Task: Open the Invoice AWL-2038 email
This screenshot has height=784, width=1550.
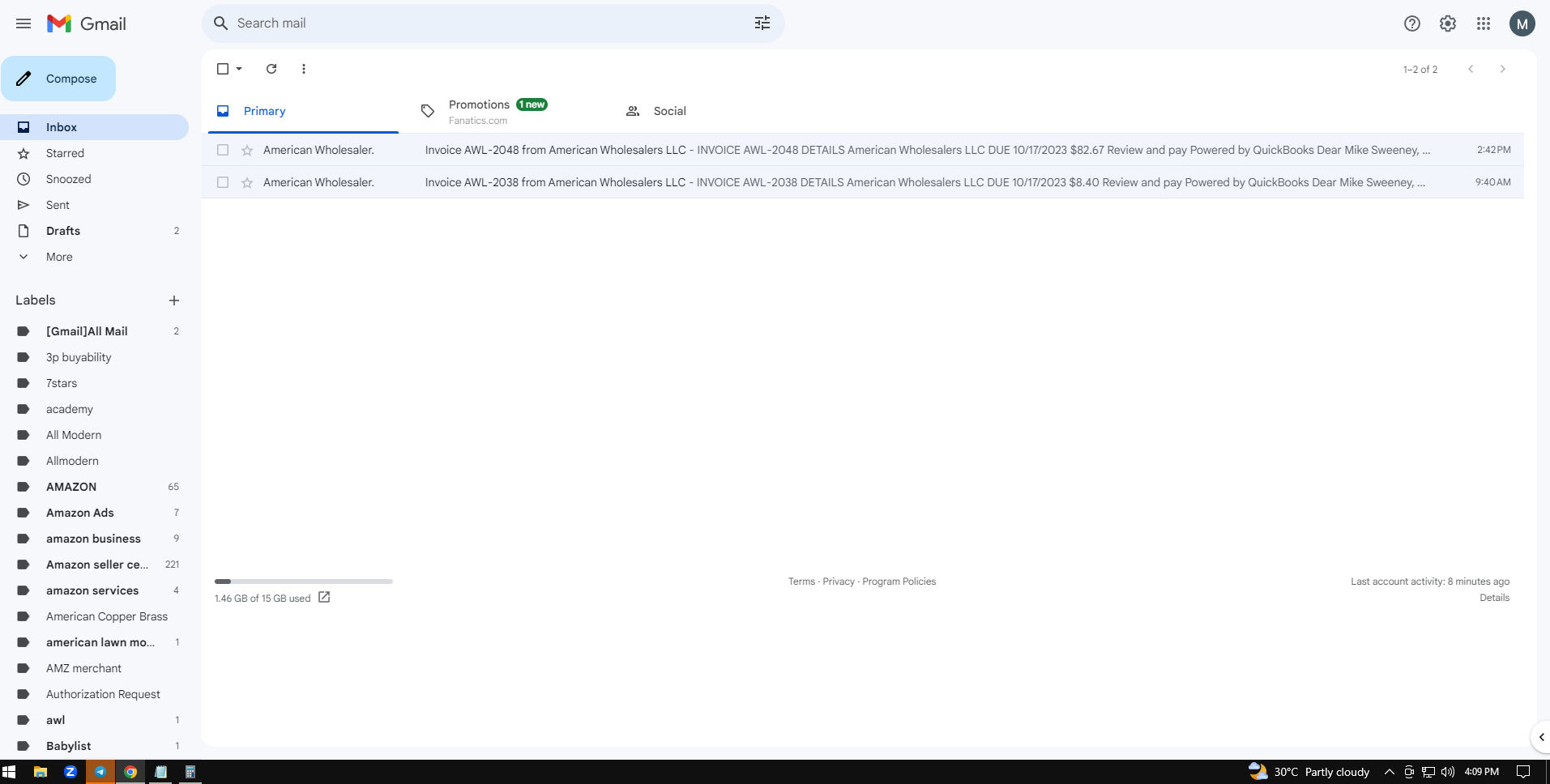Action: click(863, 182)
